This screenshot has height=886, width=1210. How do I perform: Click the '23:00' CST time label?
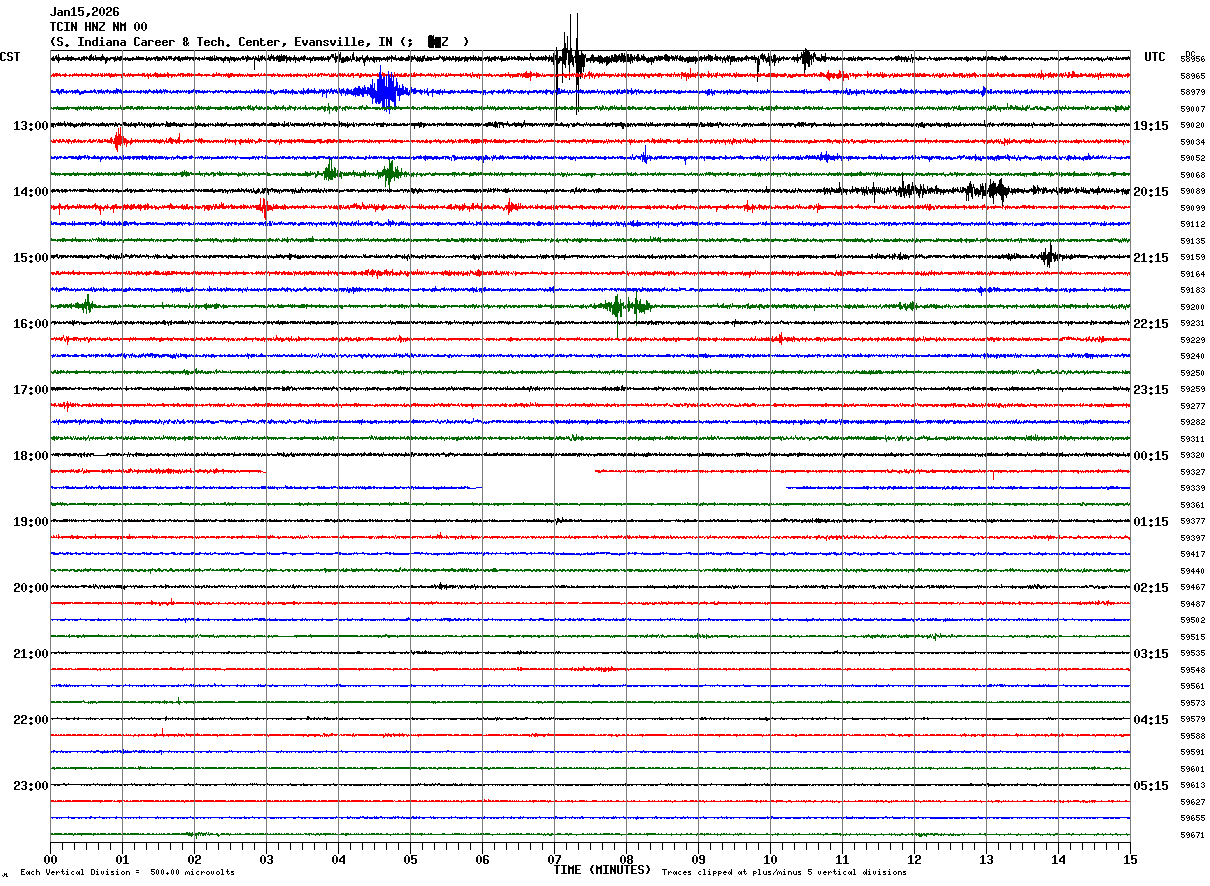pyautogui.click(x=30, y=786)
